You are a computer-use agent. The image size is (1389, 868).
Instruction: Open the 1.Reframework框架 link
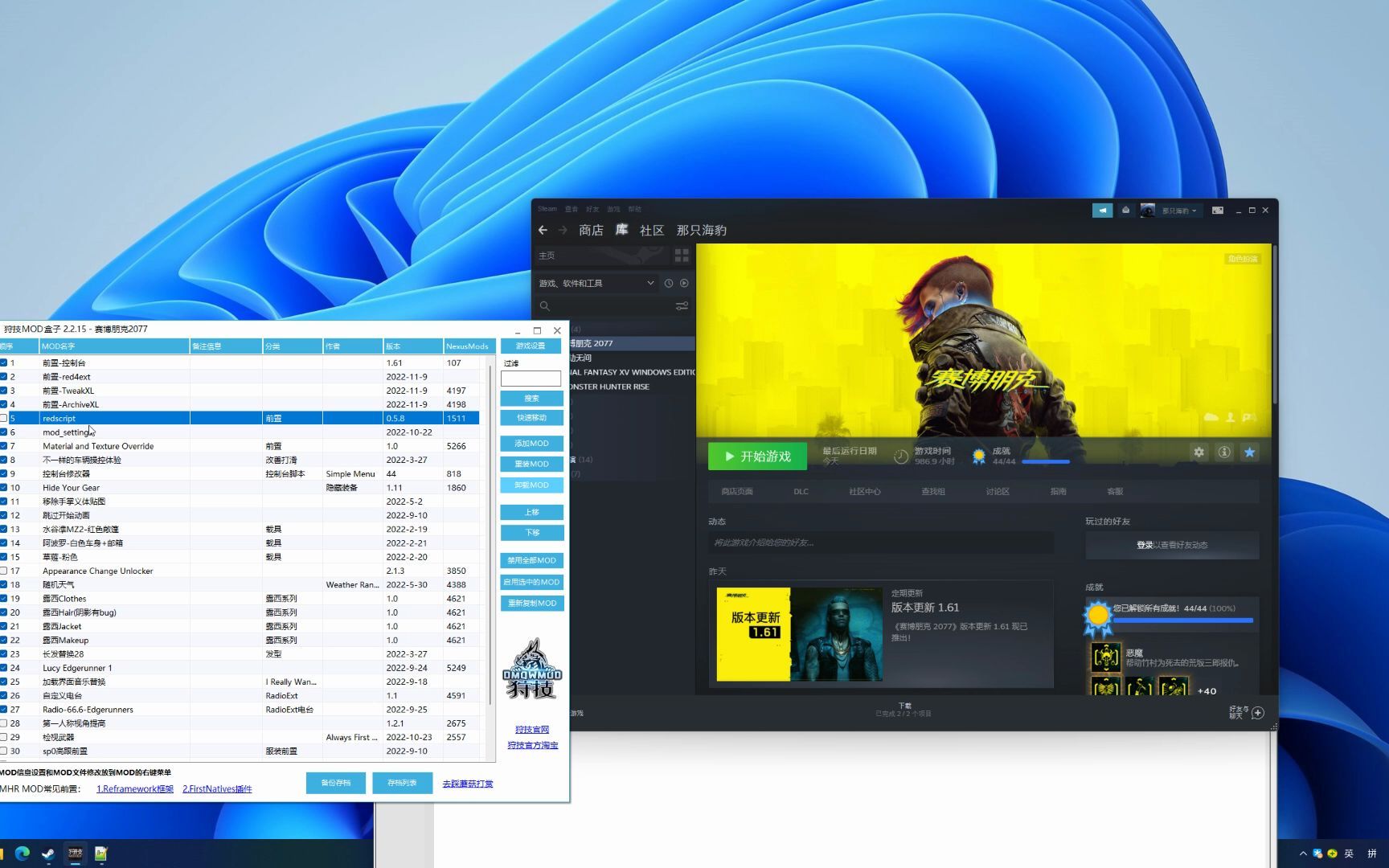click(135, 788)
